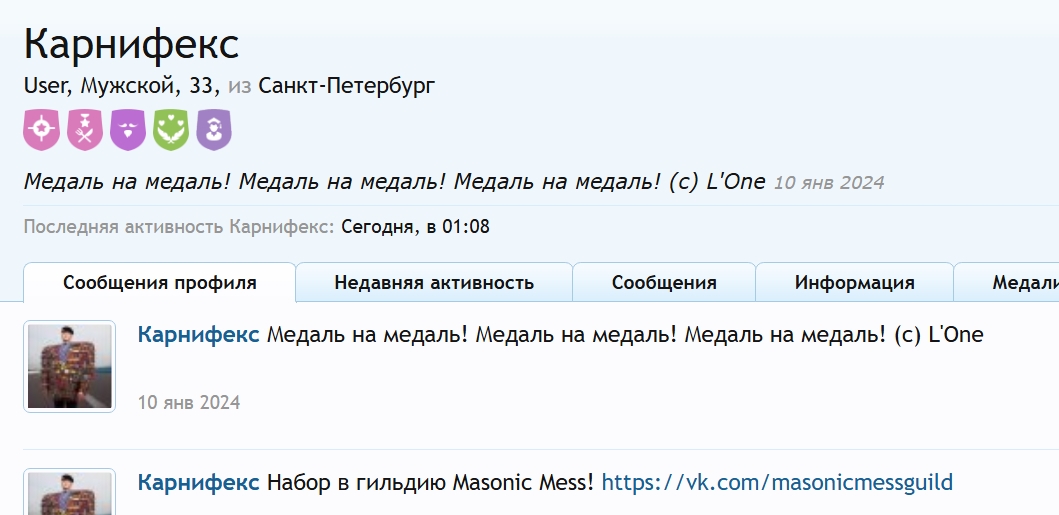The height and width of the screenshot is (515, 1059).
Task: Open the Недавняя активность tab
Action: tap(434, 282)
